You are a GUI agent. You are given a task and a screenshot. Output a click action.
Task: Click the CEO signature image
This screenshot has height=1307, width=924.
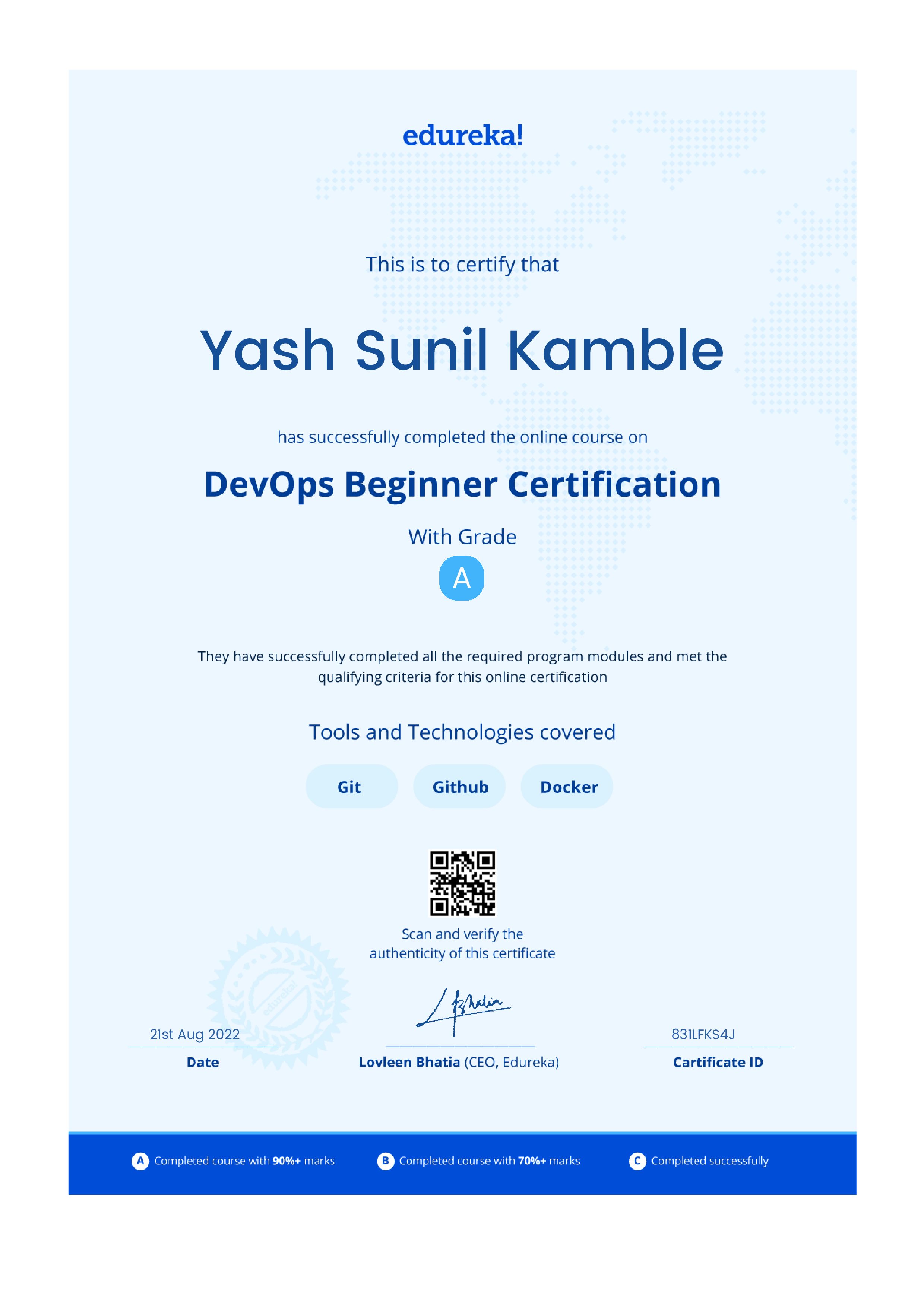463,1013
